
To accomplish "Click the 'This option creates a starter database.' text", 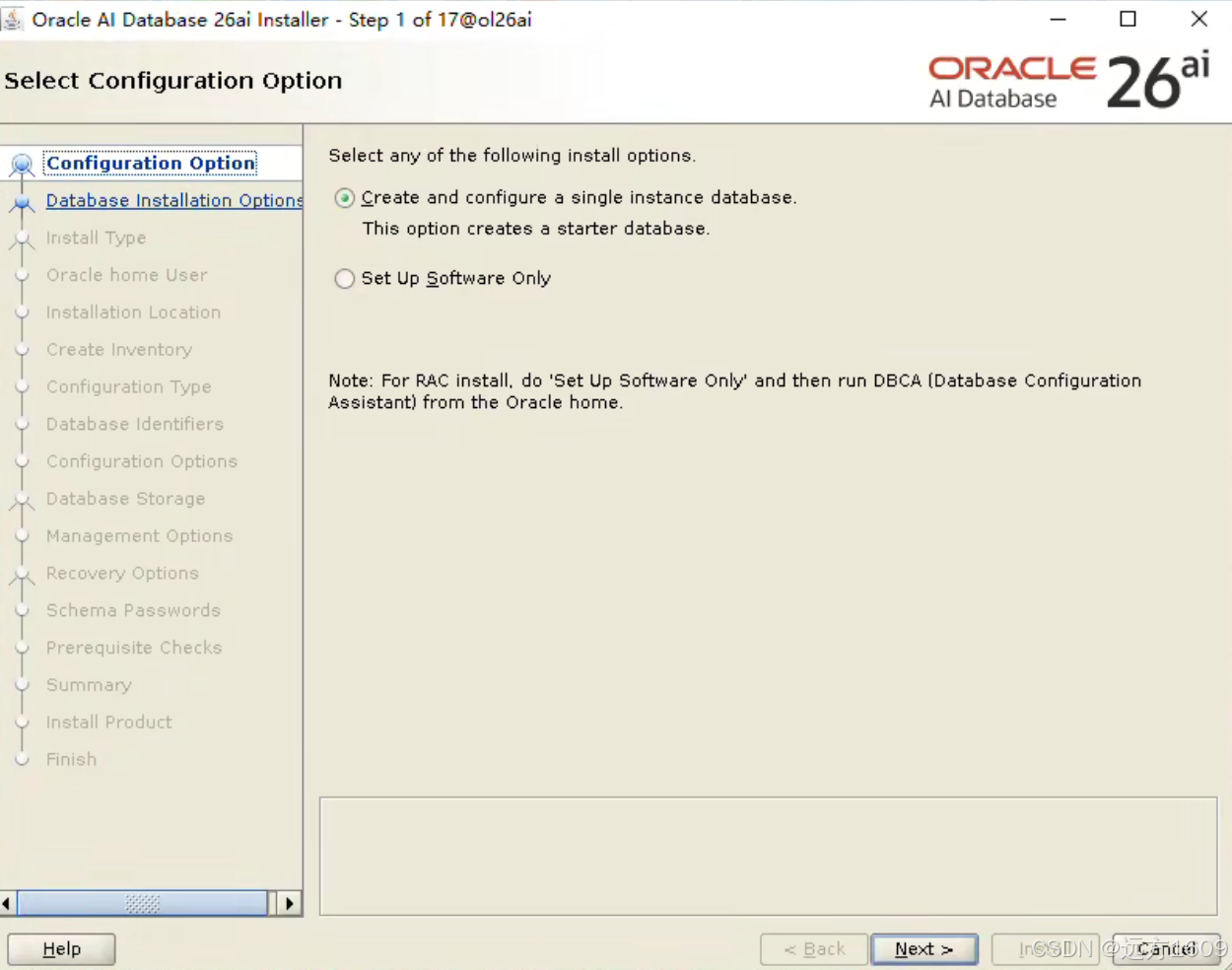I will 536,229.
